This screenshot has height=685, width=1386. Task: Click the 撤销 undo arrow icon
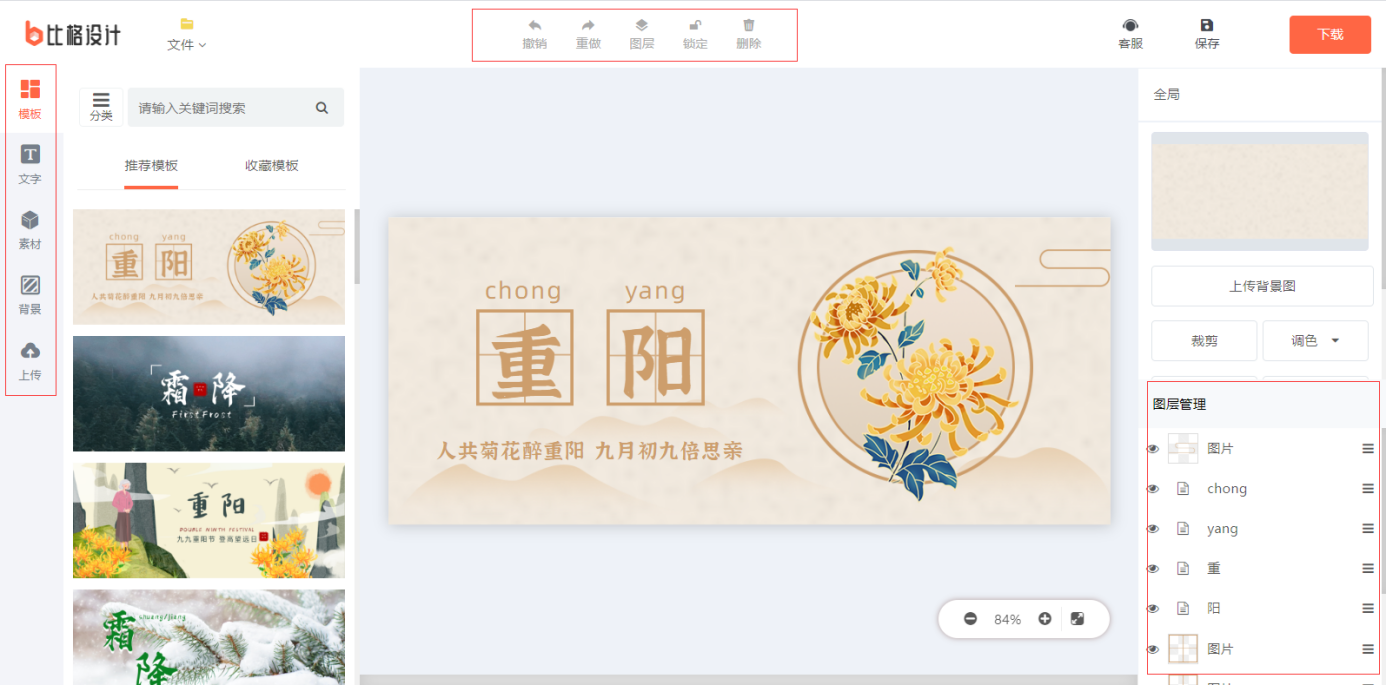click(534, 25)
